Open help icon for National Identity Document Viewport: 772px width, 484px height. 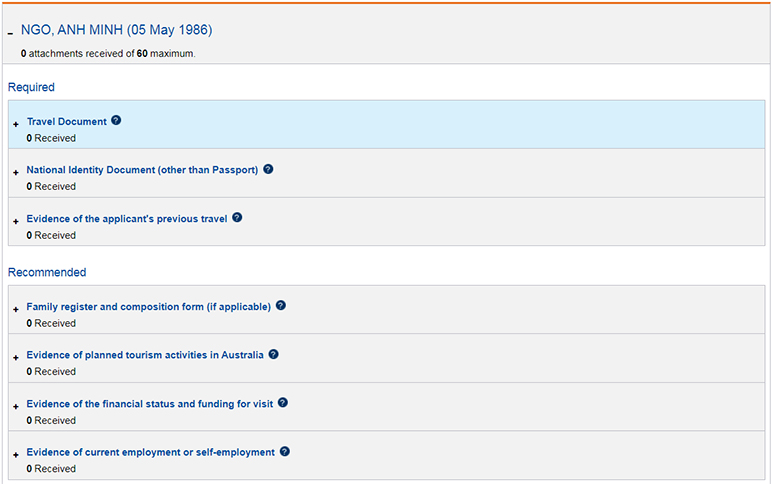(268, 169)
